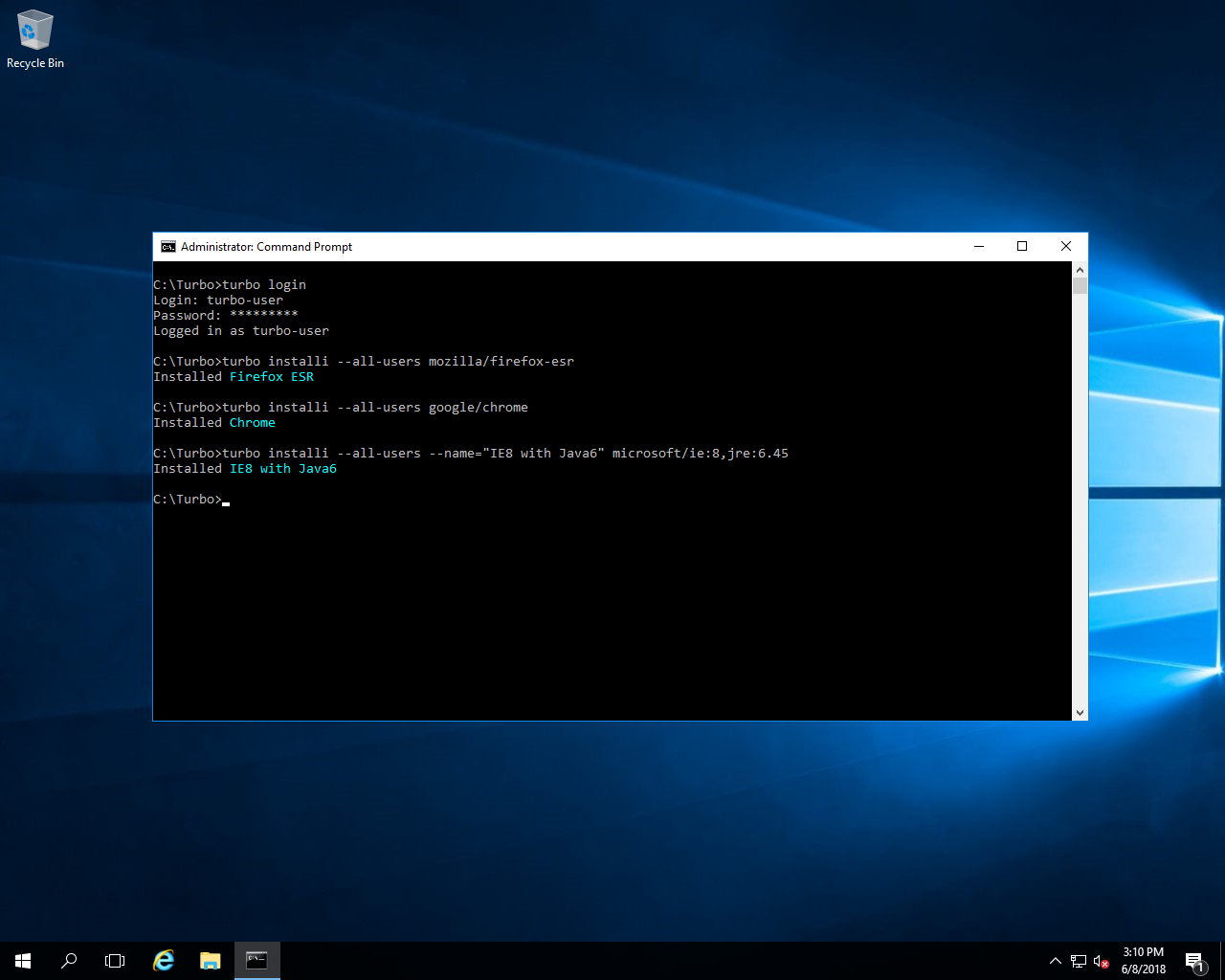Open Windows Search from taskbar

(x=68, y=960)
